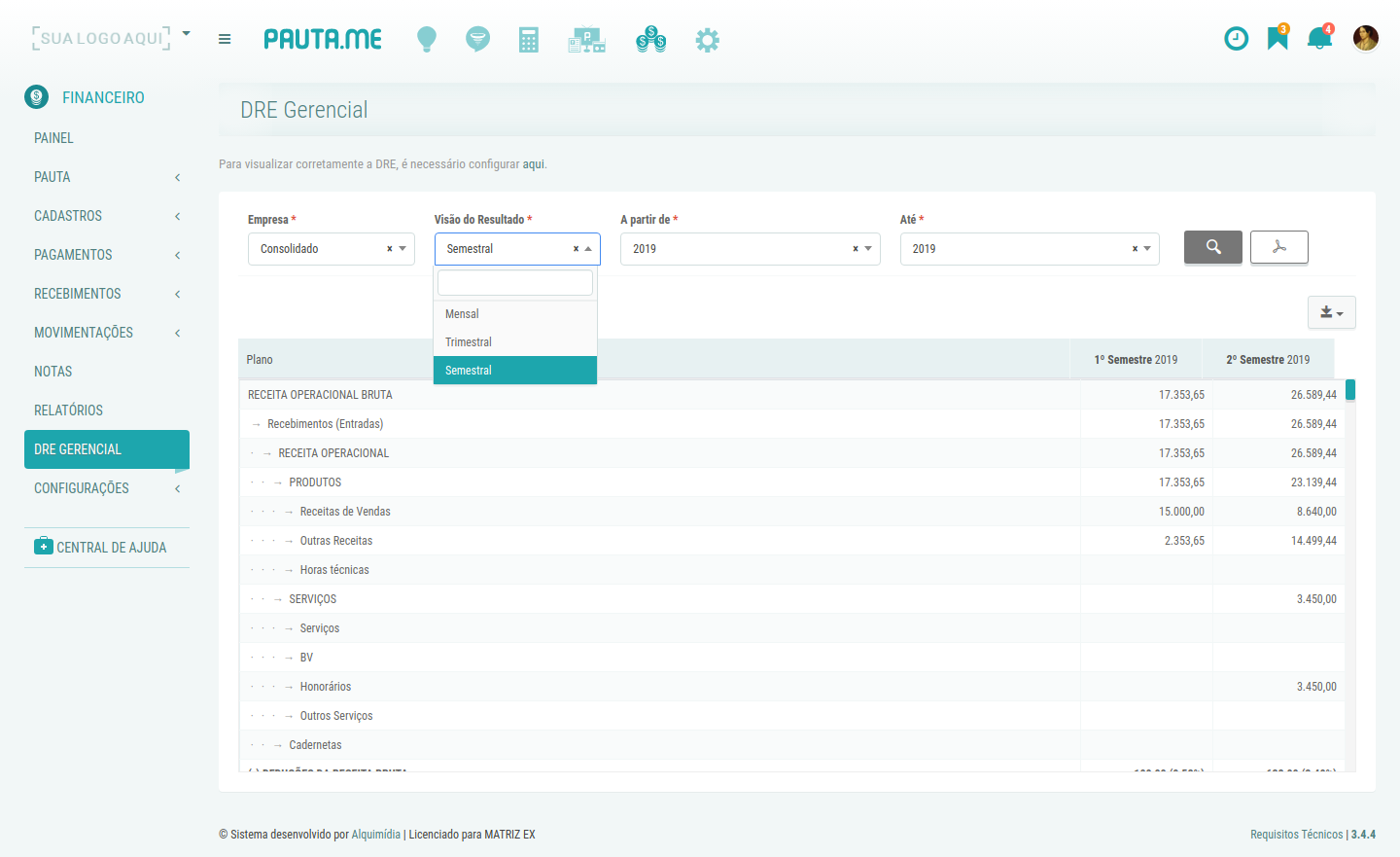Select Semestral option in list

point(515,371)
